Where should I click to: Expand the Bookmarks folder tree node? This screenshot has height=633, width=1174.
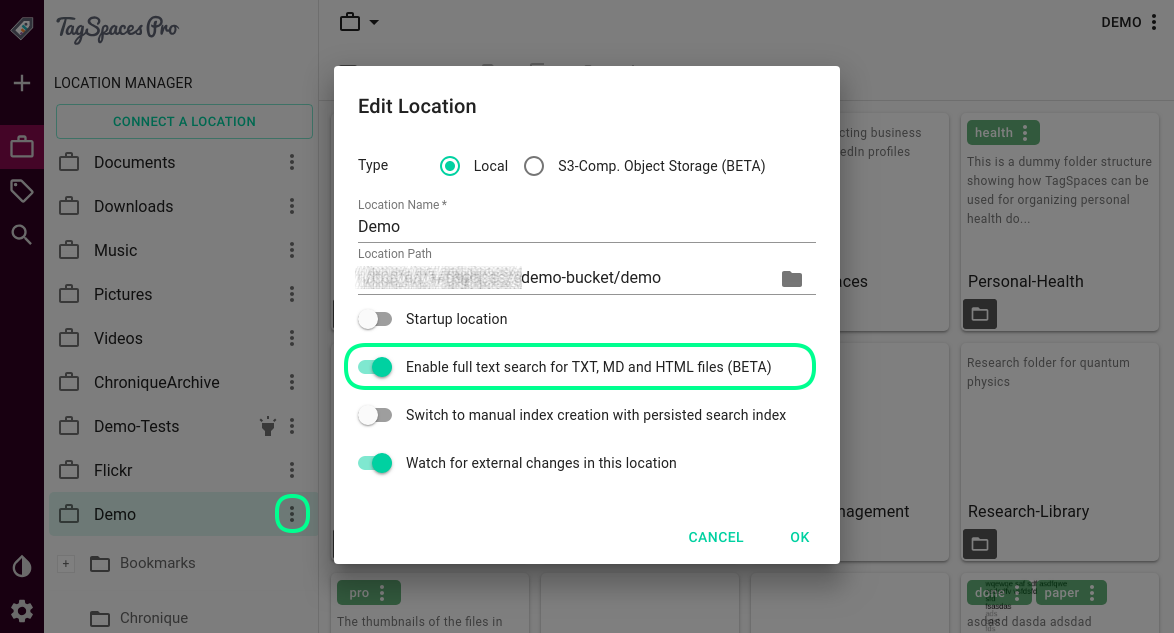point(66,563)
